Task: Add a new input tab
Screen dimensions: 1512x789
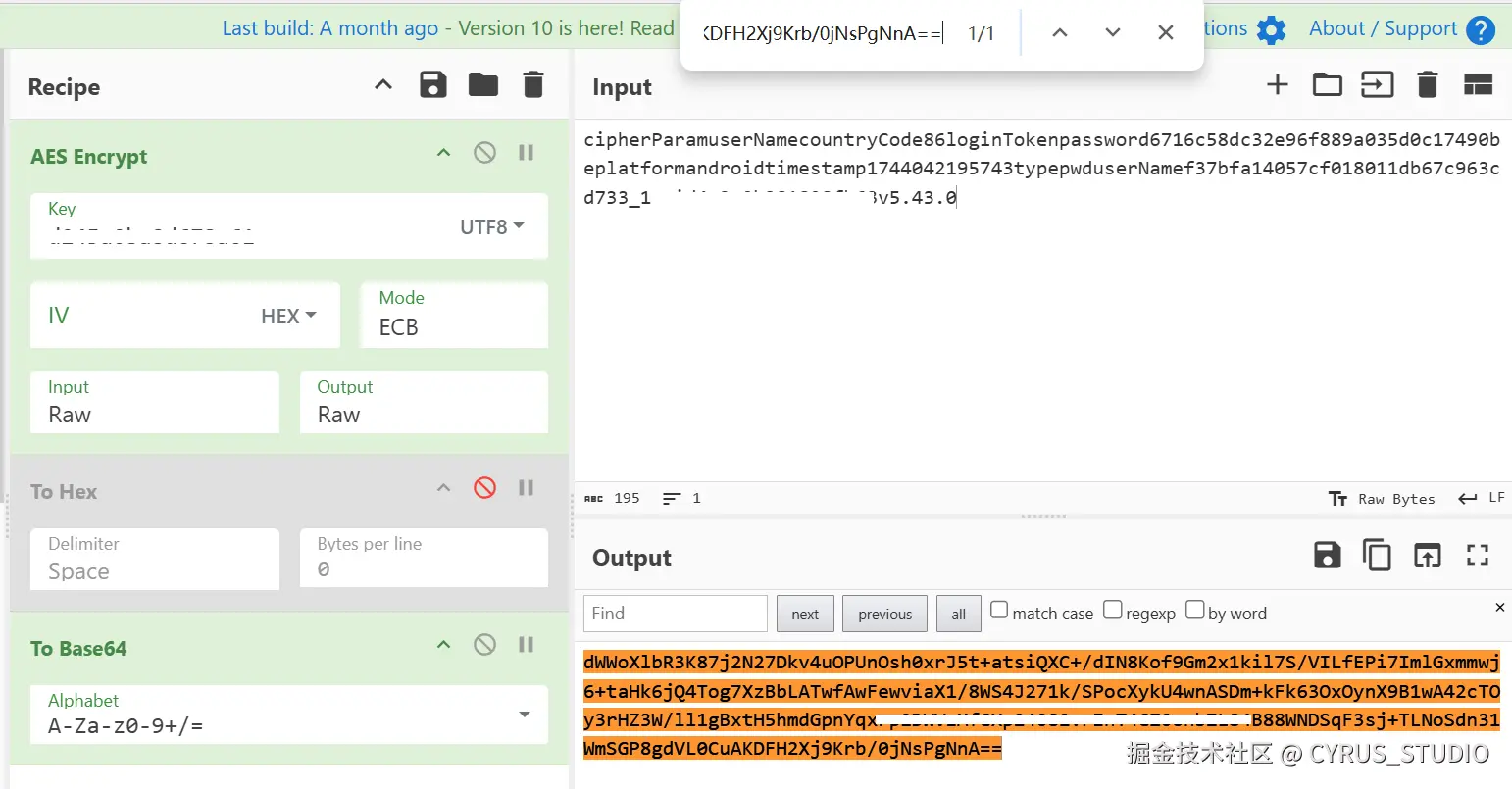Action: (1278, 85)
